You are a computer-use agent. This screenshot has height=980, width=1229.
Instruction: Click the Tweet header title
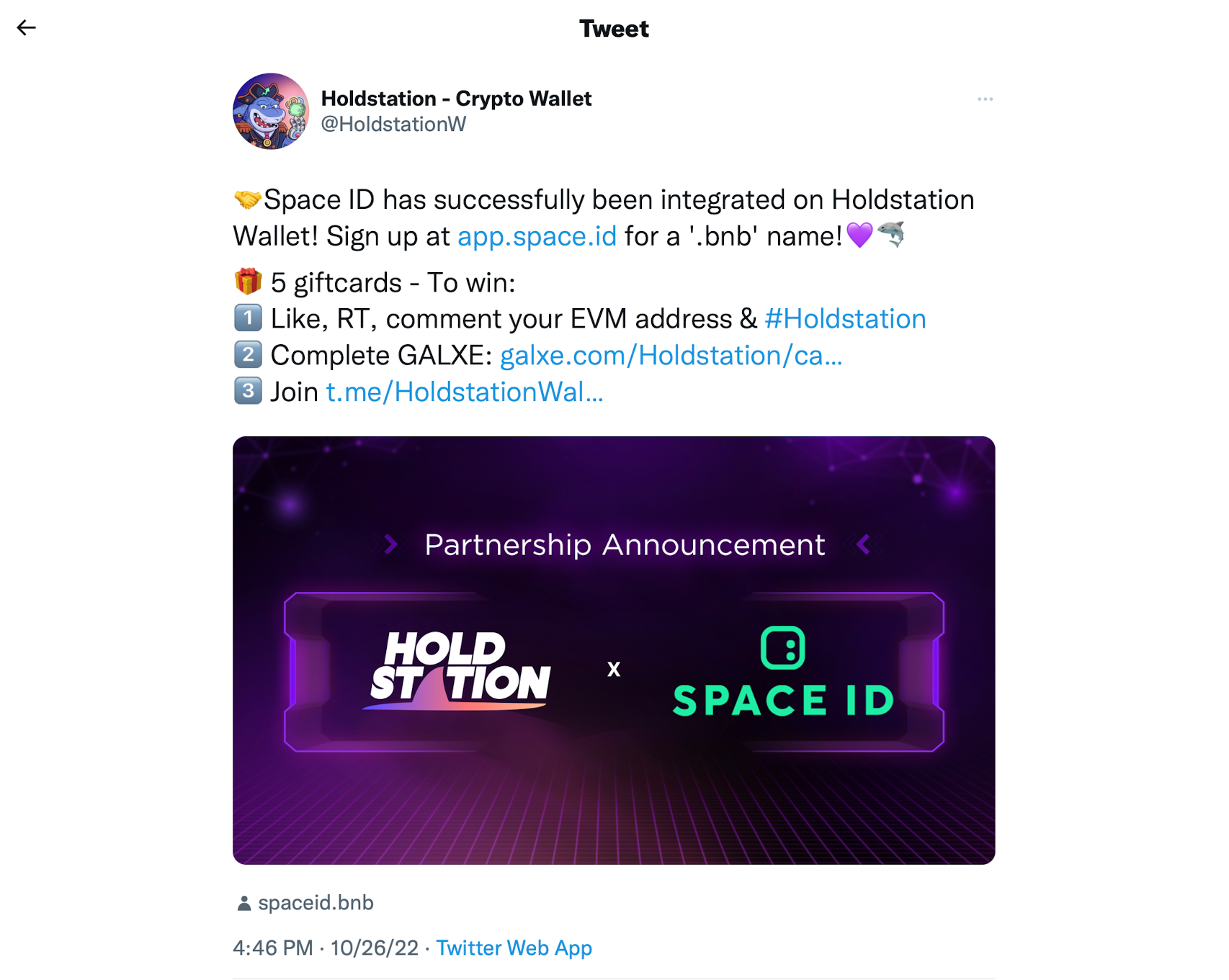pos(614,28)
